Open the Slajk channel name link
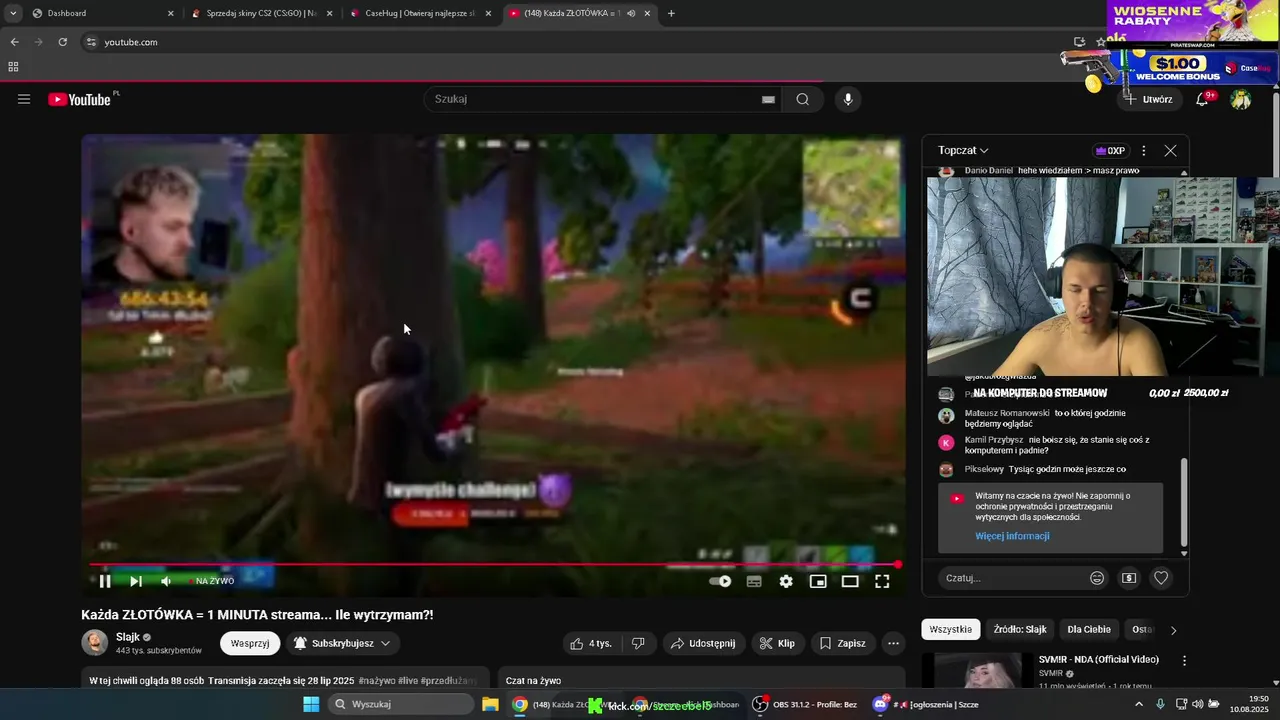 [x=128, y=637]
